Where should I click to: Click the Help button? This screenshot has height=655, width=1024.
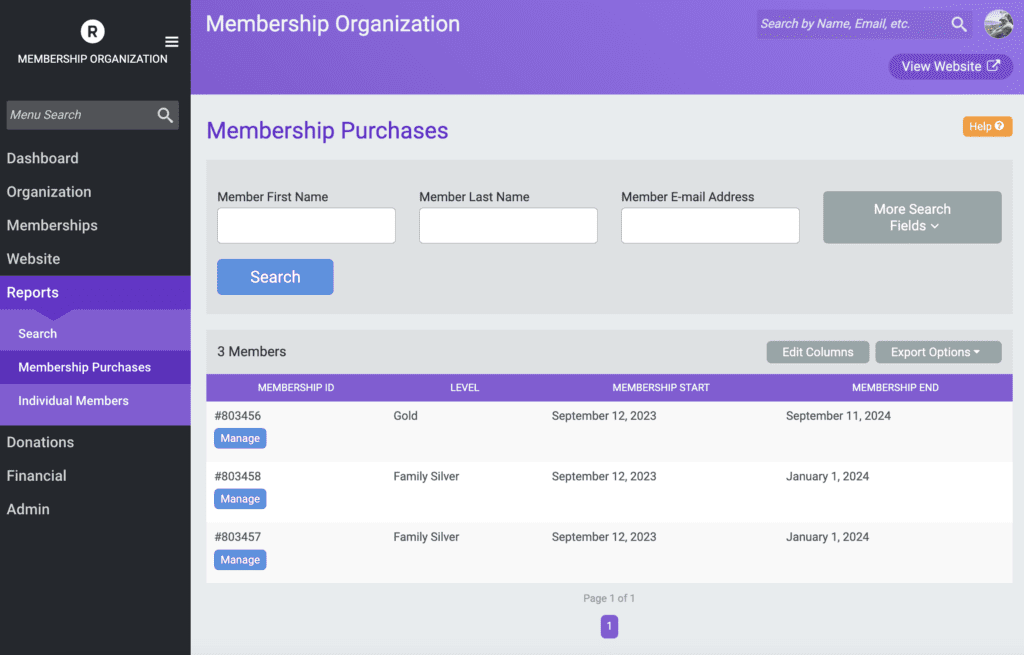[987, 126]
